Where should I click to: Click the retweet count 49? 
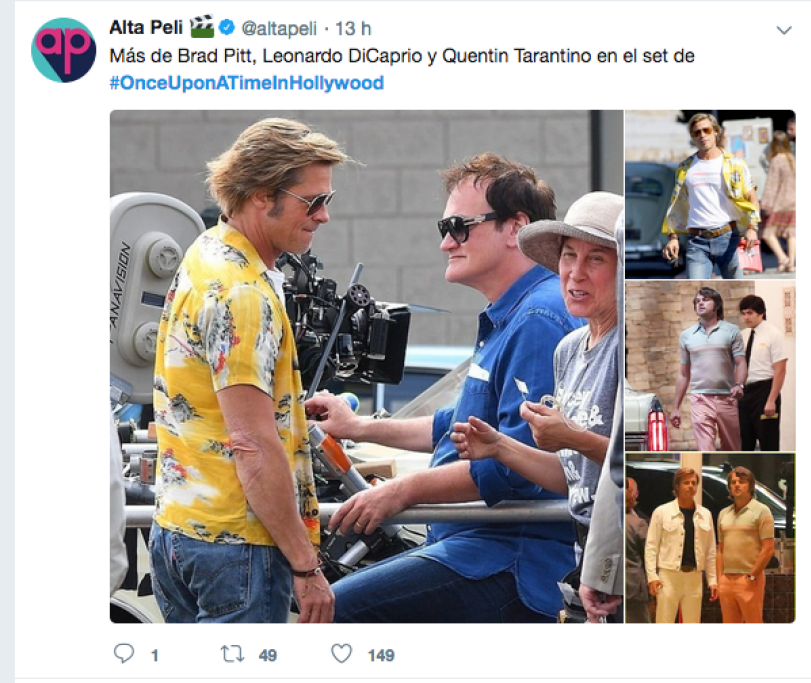267,655
